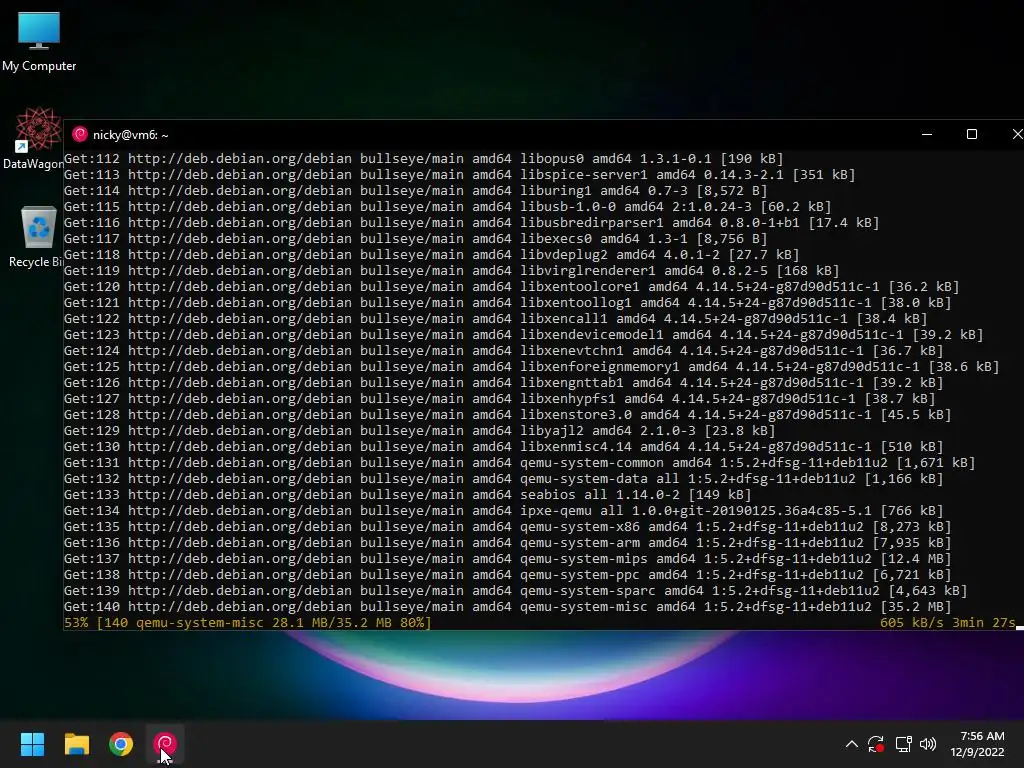Click the 53% download progress status text
1024x768 pixels.
click(x=248, y=622)
